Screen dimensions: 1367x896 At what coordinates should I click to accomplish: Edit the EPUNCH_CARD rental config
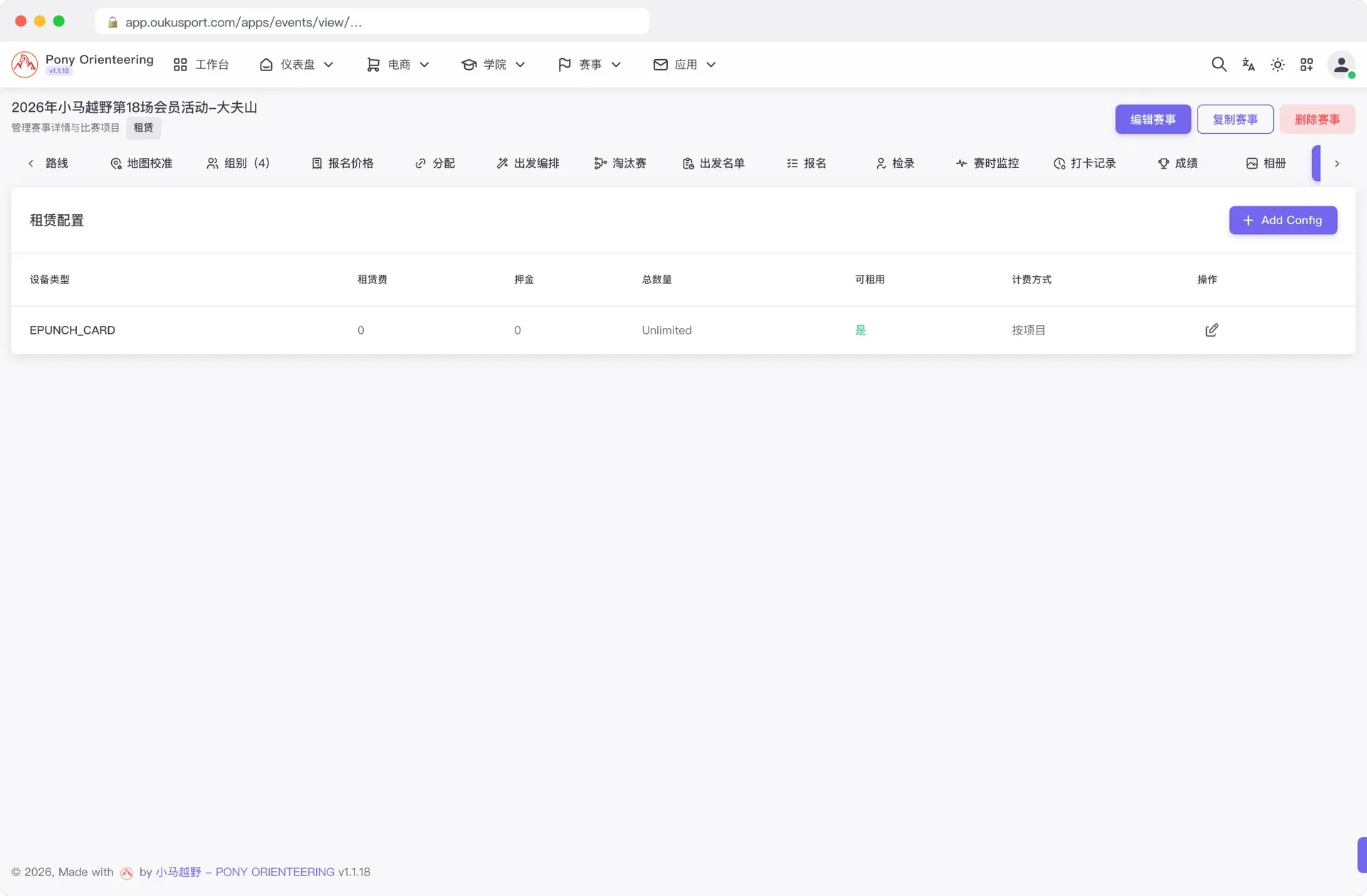1211,330
